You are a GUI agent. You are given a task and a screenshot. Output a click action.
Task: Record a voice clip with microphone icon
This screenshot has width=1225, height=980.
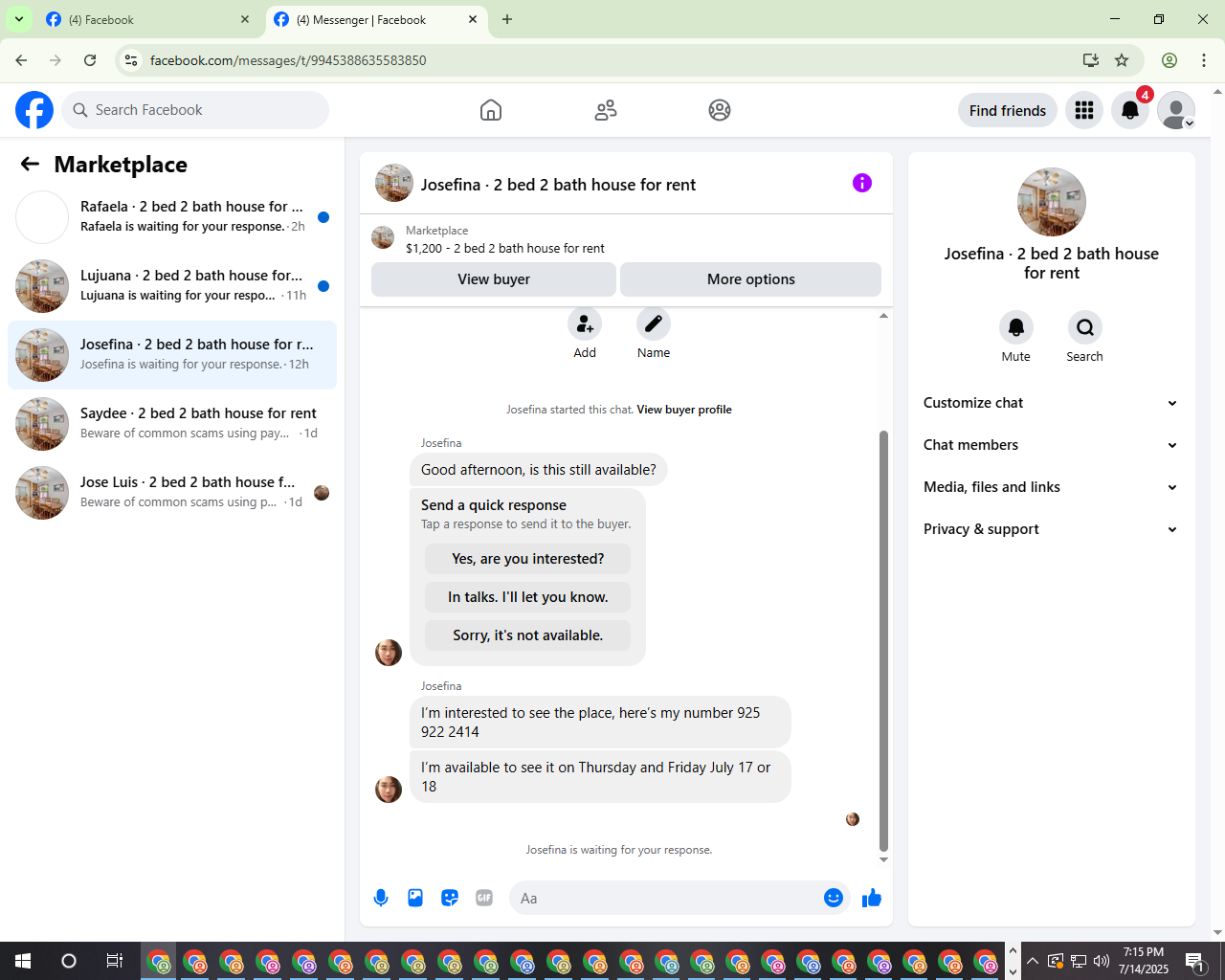(381, 898)
